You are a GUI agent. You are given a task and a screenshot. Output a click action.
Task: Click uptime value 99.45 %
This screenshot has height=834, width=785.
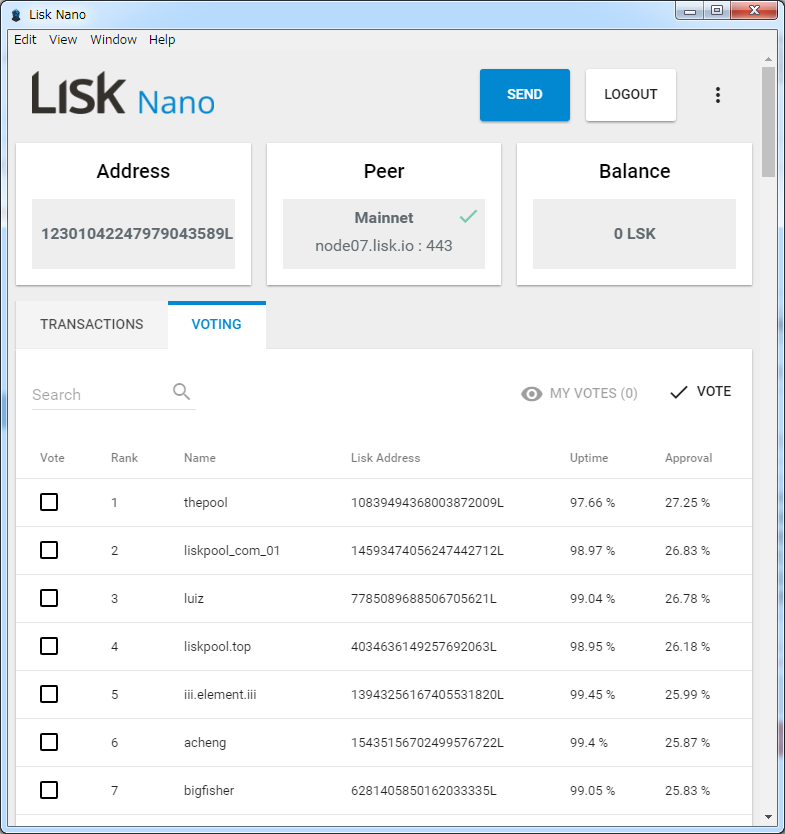coord(592,695)
